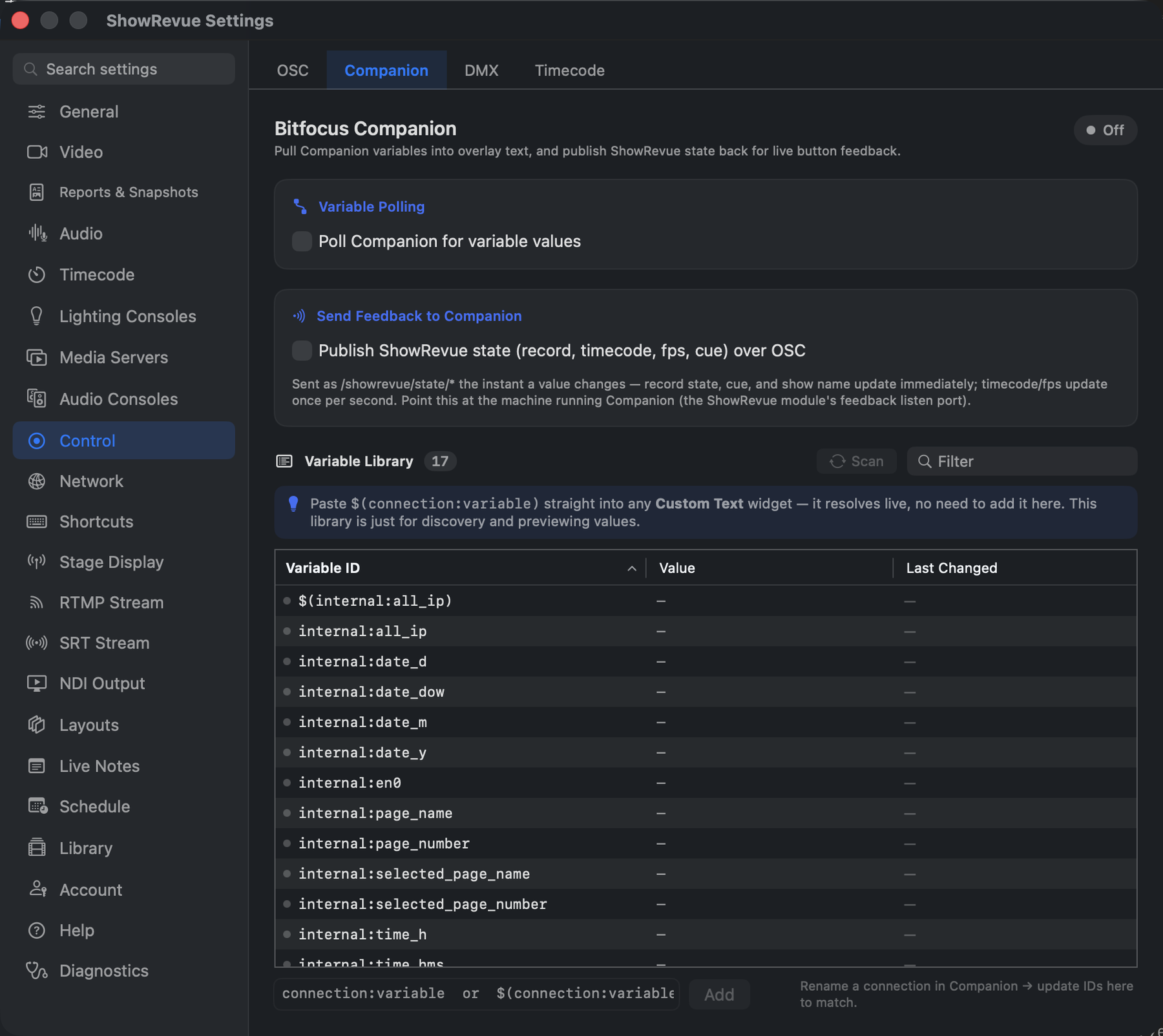
Task: Click the variable Filter field
Action: tap(1022, 461)
